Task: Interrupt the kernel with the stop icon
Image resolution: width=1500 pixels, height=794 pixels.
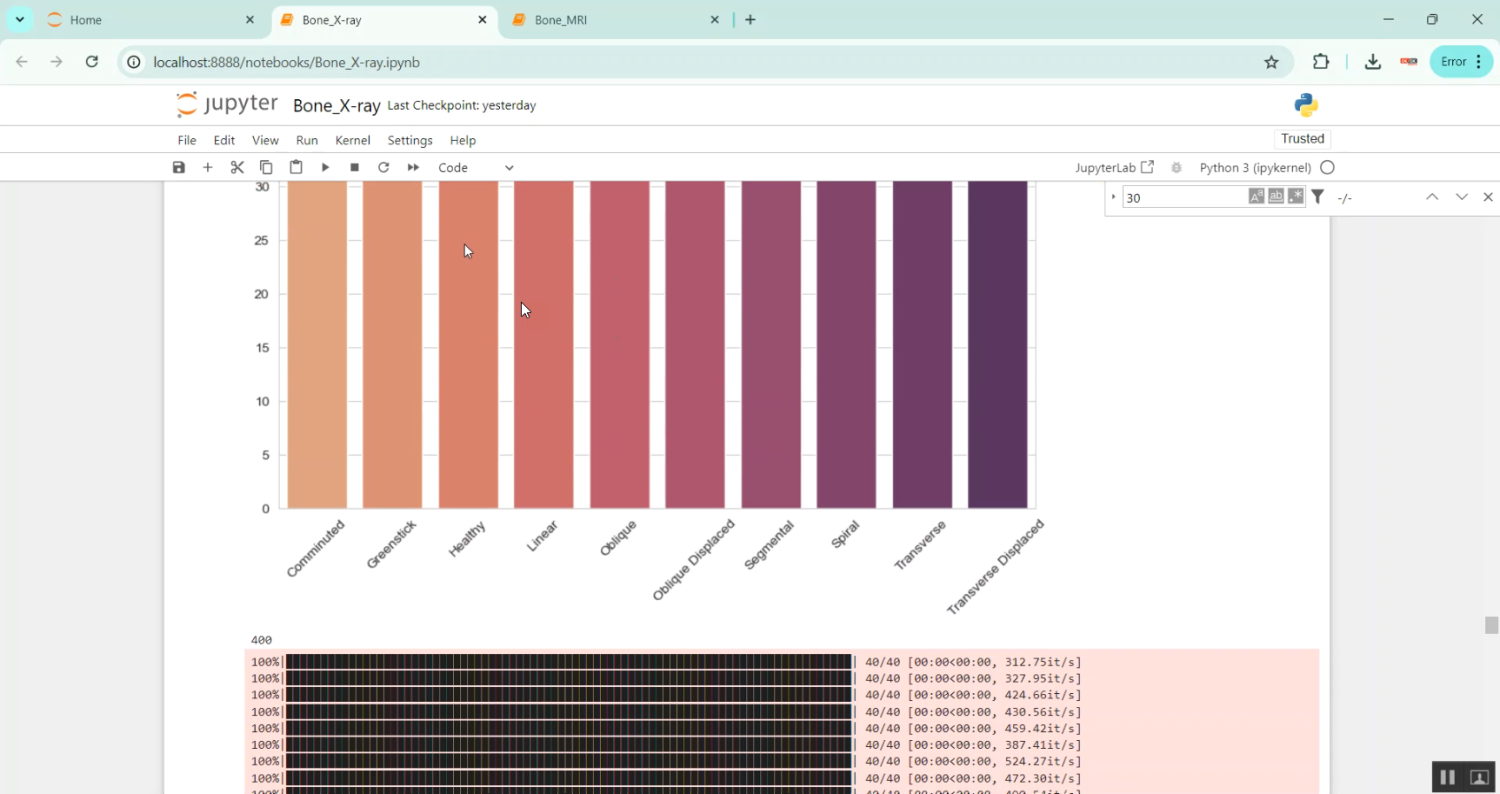Action: 354,168
